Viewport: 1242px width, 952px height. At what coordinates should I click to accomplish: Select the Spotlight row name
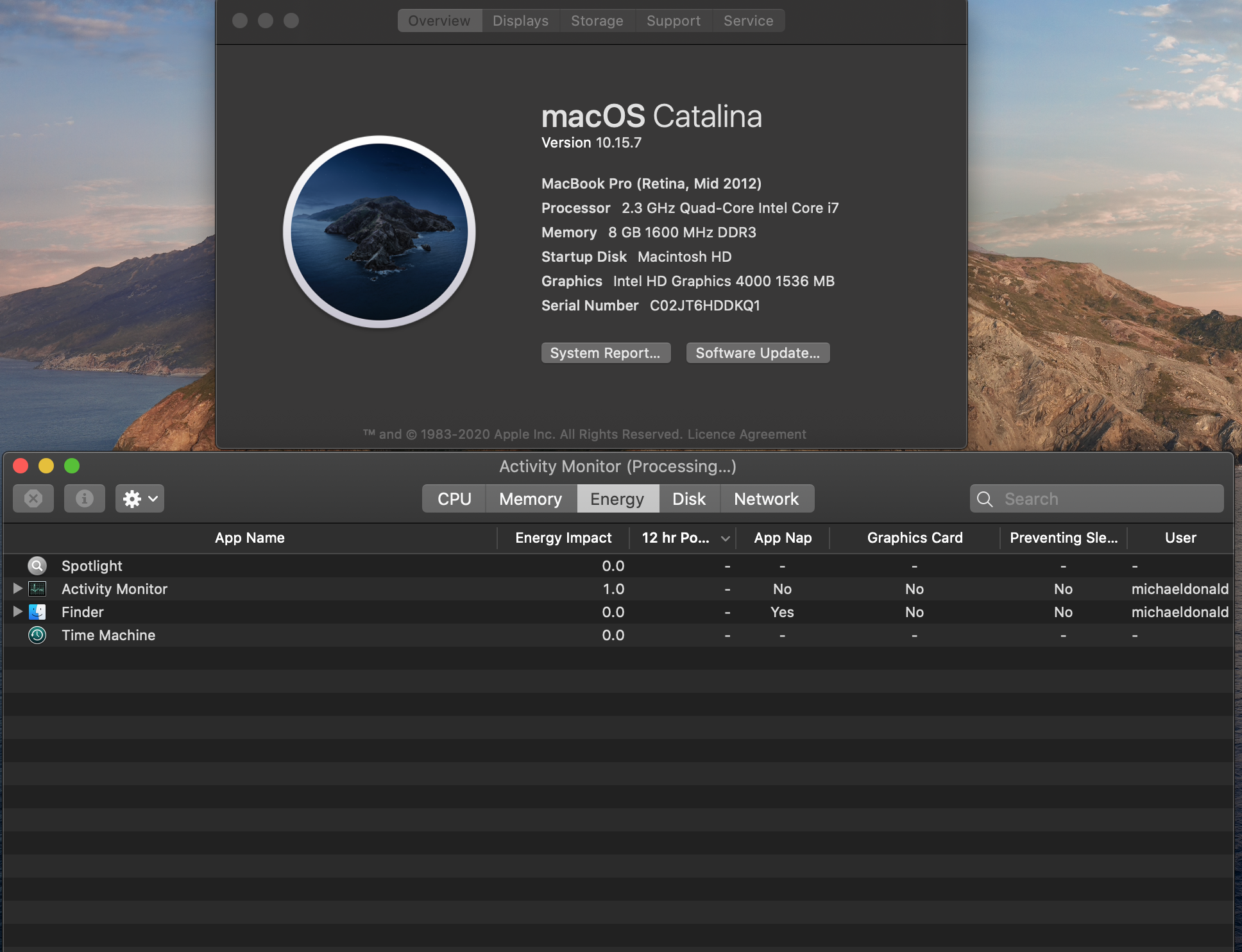[92, 566]
